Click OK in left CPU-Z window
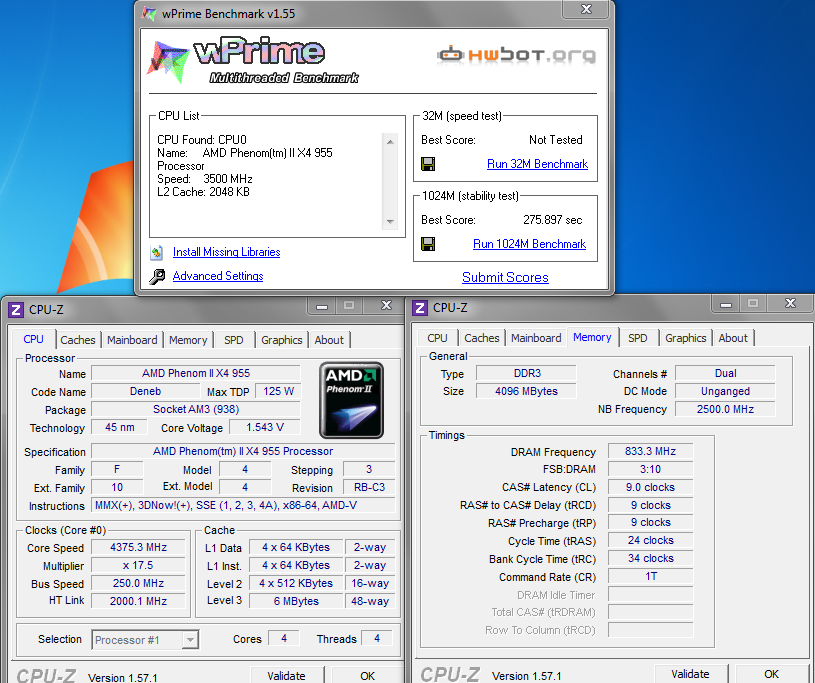815x683 pixels. 367,675
